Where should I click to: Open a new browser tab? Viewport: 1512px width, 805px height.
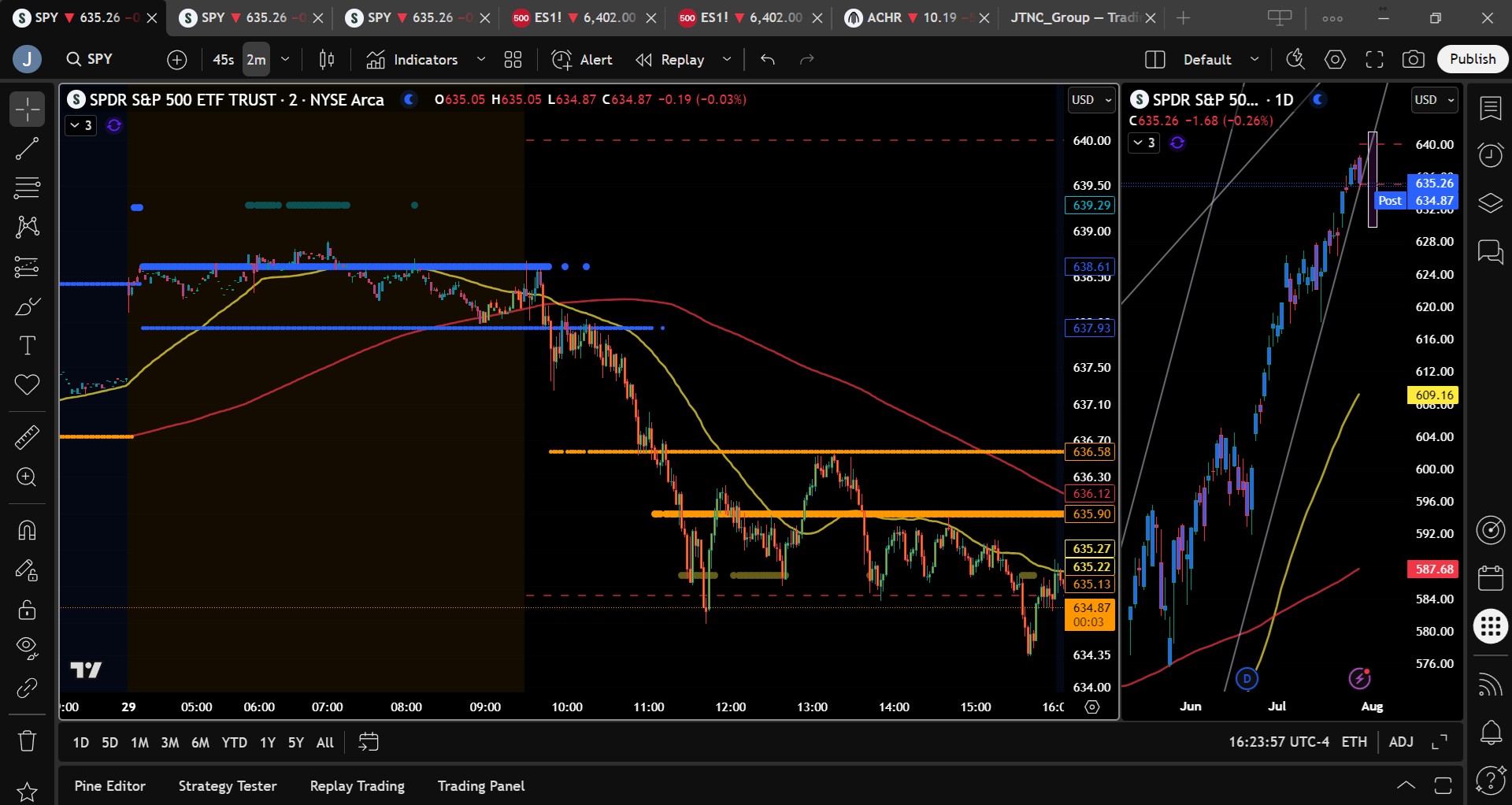pos(1183,17)
